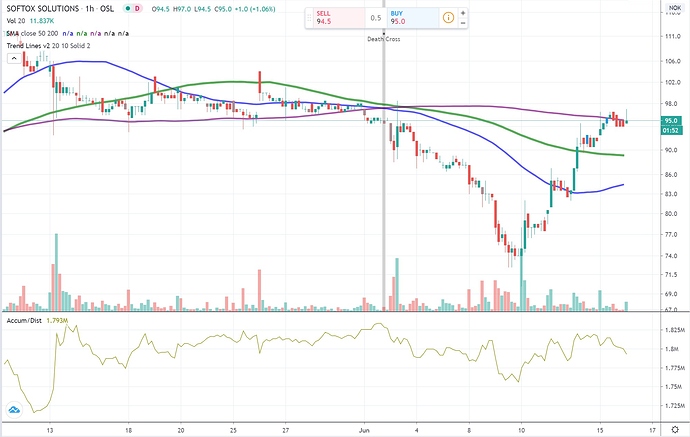Click the Death Cross marker label
Viewport: 690px width, 437px height.
tap(384, 39)
